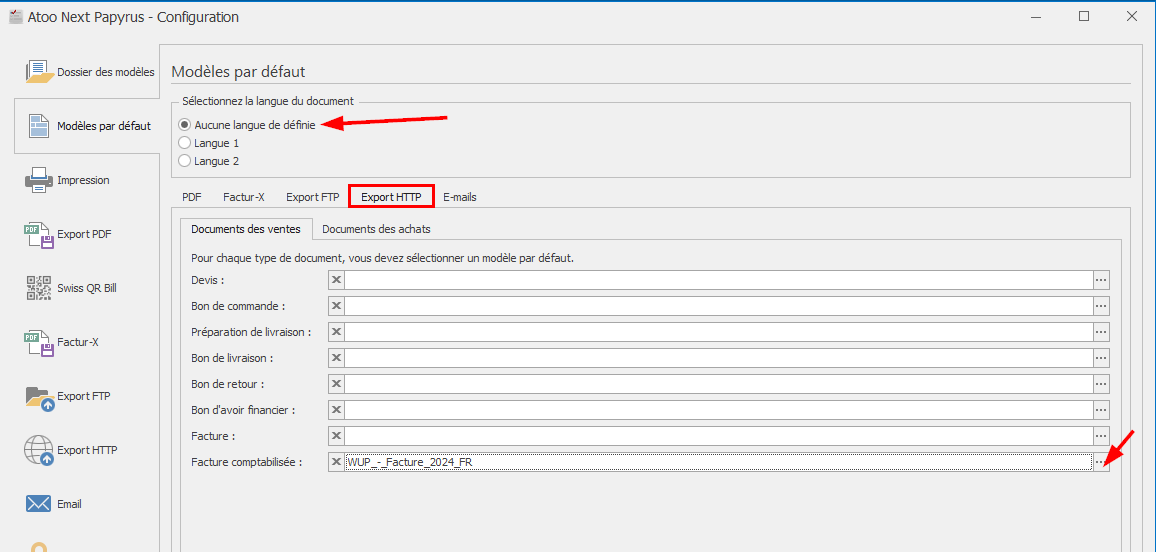Screen dimensions: 1156x552
Task: Switch to the Export HTTP tab
Action: pos(391,197)
